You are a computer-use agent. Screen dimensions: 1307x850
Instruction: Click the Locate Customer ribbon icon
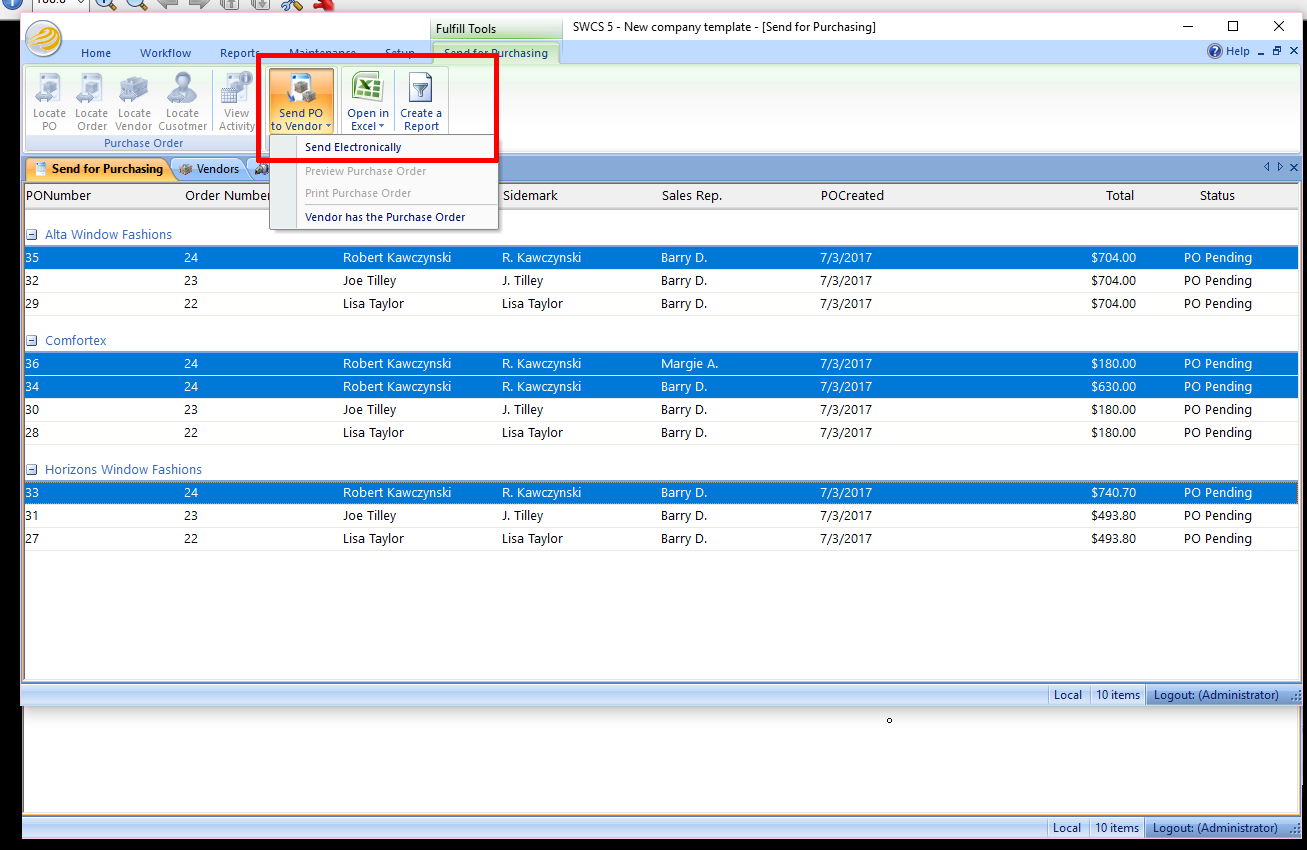click(x=182, y=102)
